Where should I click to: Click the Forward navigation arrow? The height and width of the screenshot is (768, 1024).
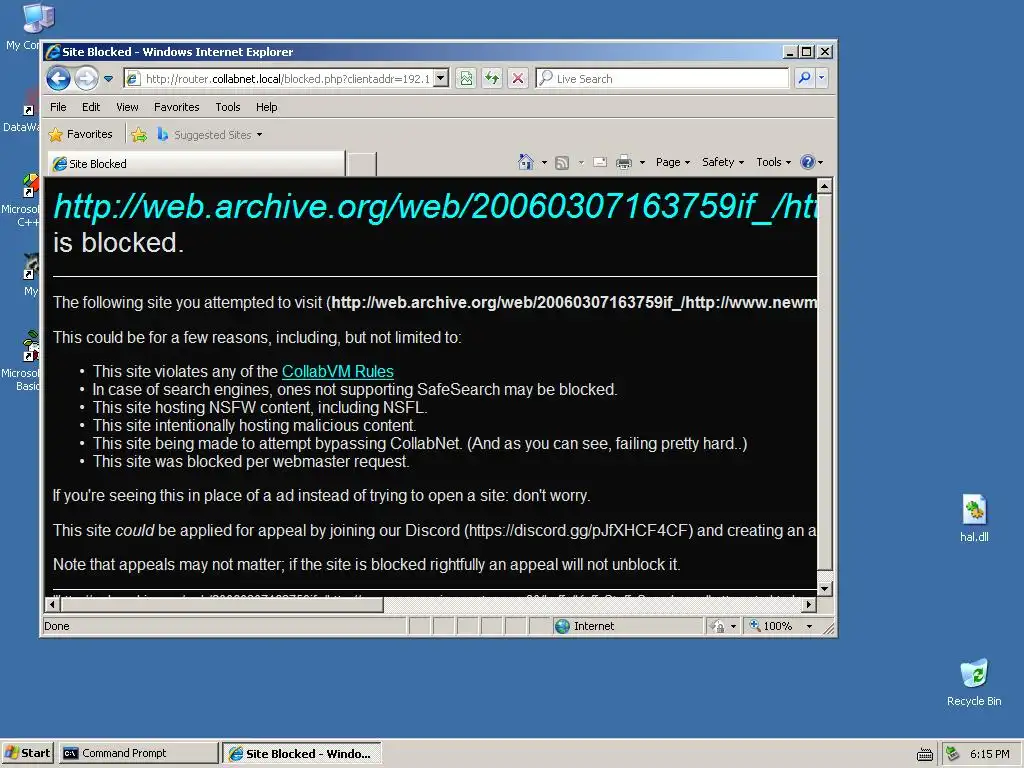point(86,79)
